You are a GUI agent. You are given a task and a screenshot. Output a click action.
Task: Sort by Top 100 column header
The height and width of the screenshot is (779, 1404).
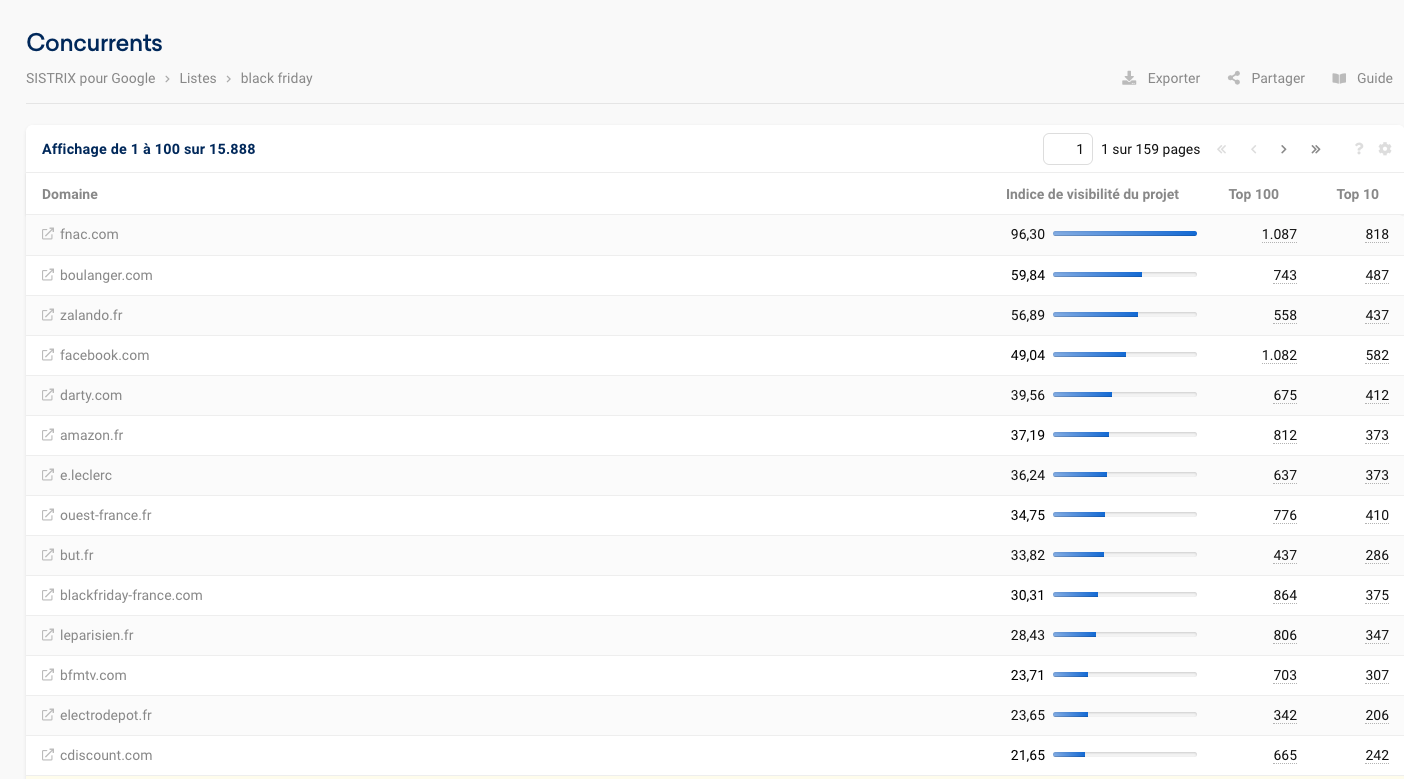pyautogui.click(x=1253, y=194)
